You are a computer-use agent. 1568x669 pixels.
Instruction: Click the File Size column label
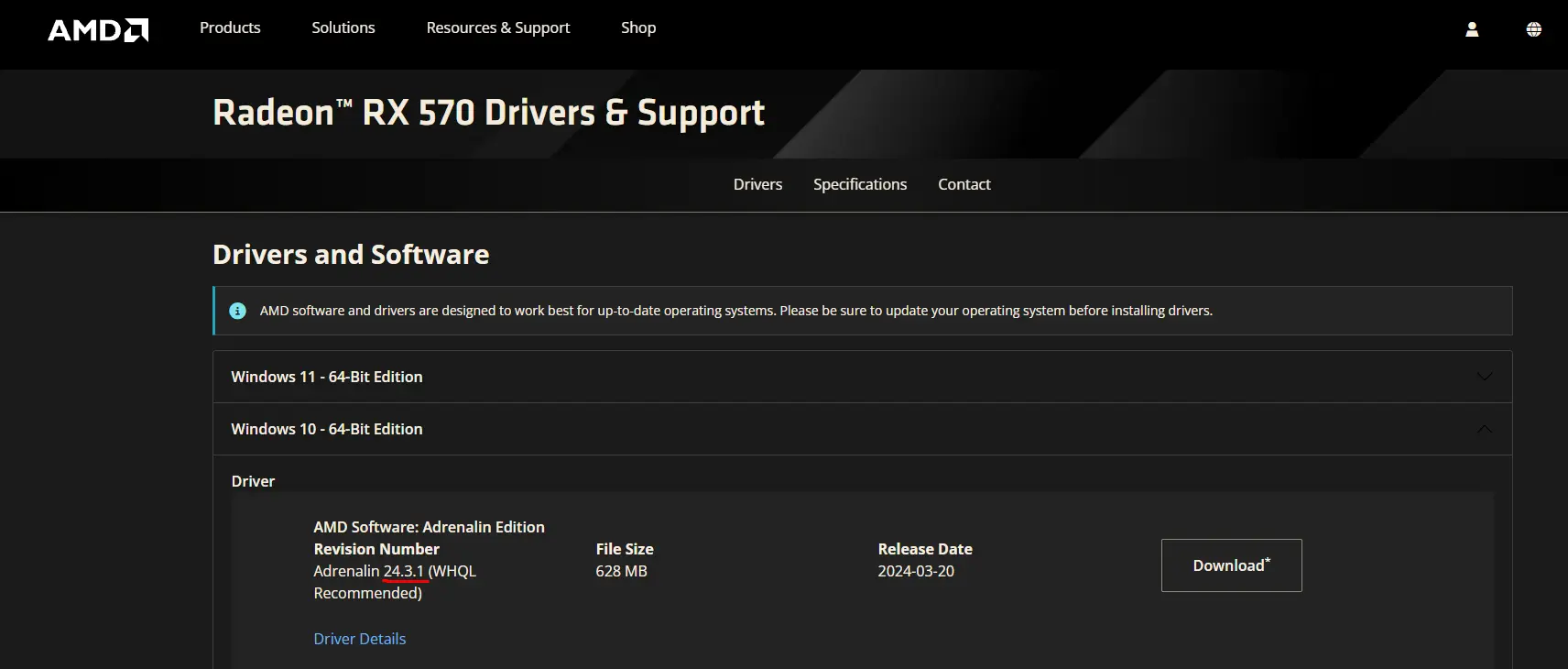[625, 549]
